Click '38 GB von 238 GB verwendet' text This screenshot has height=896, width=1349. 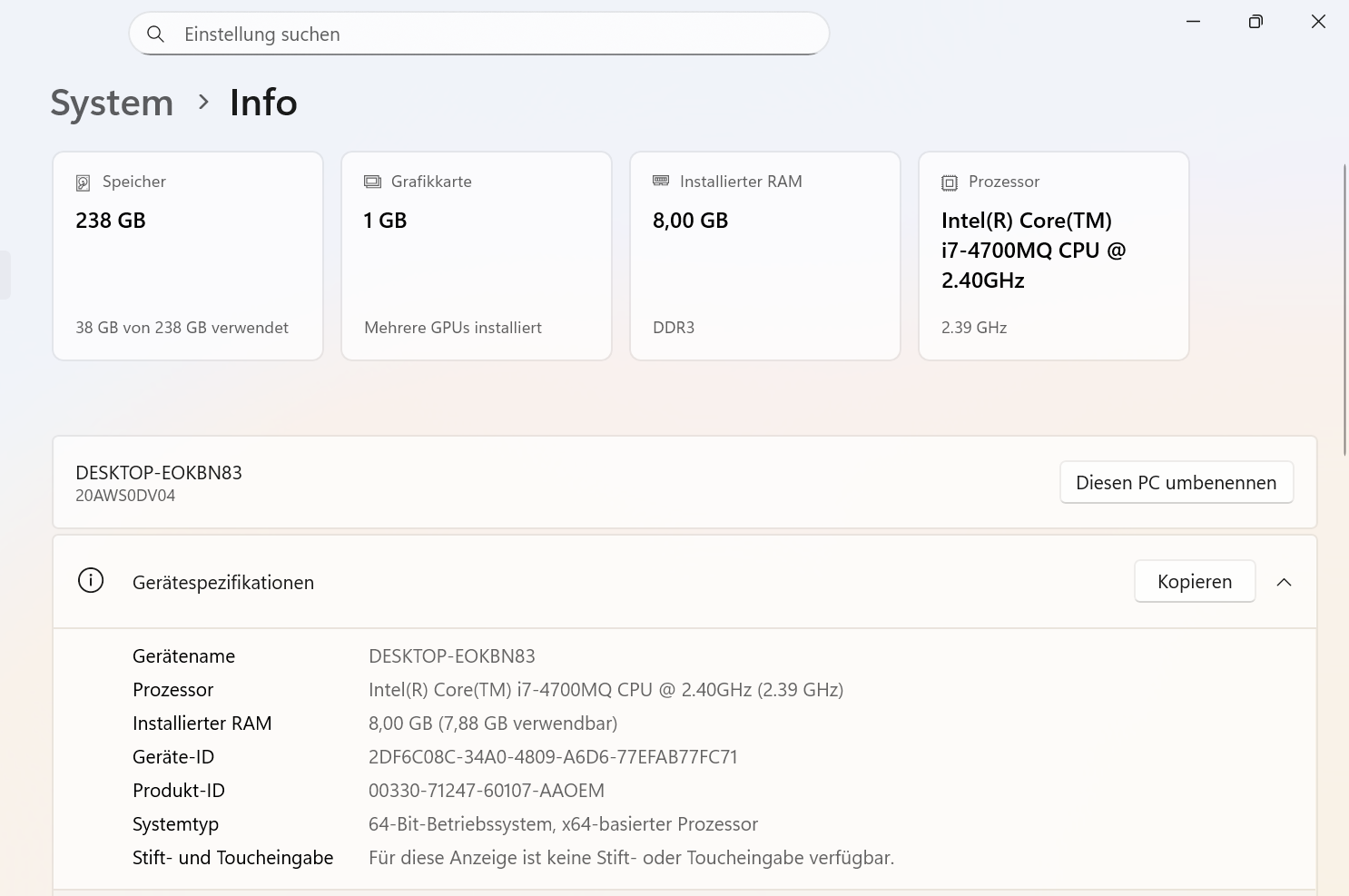[182, 328]
